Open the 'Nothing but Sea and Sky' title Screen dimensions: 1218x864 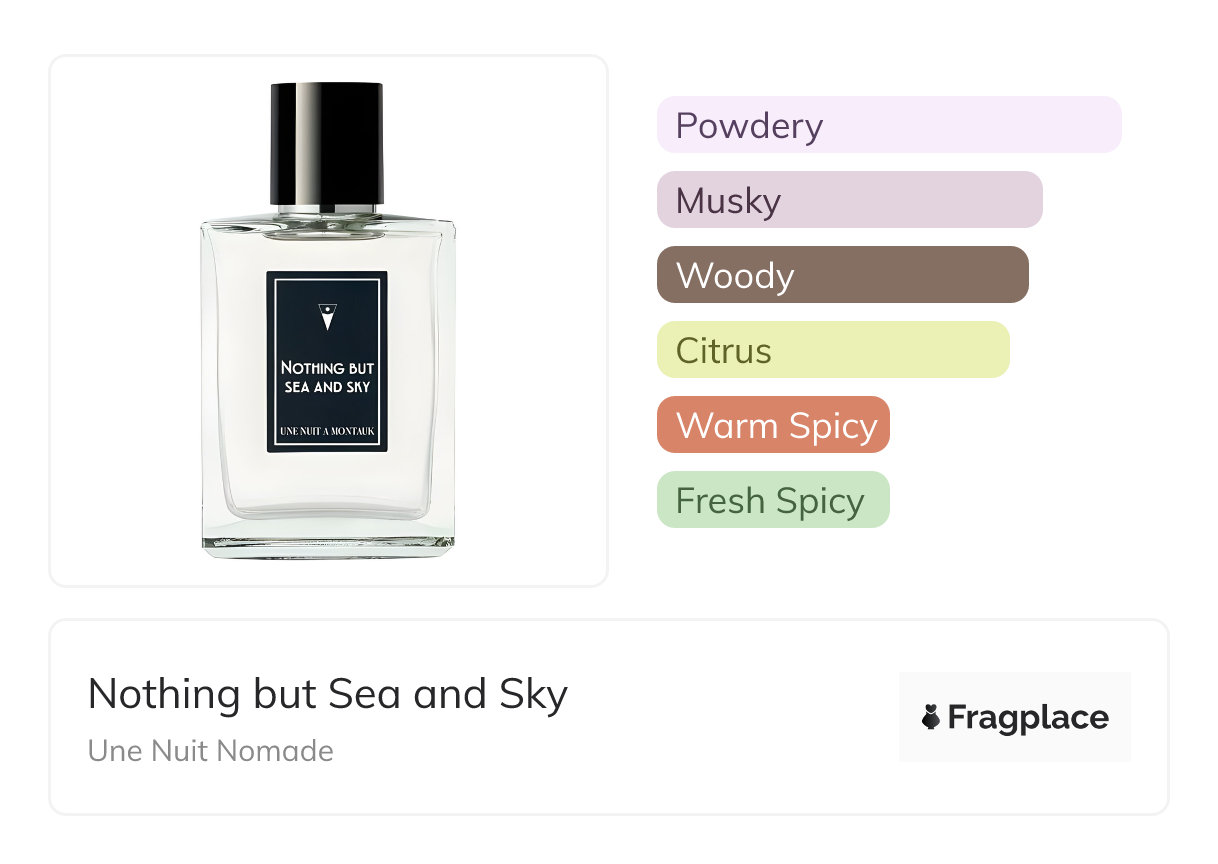[328, 694]
